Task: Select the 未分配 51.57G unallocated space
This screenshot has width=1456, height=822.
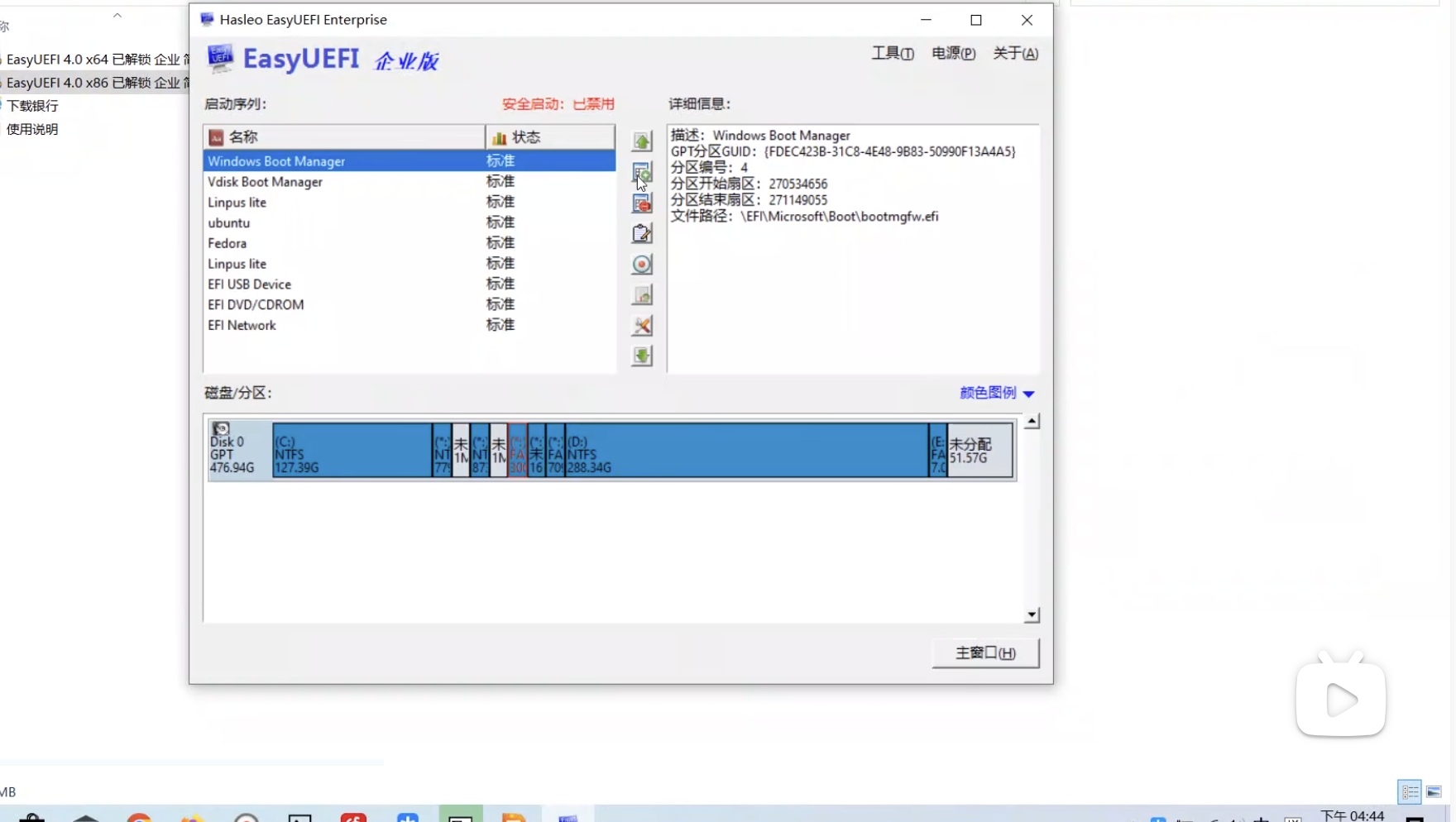Action: pyautogui.click(x=980, y=451)
